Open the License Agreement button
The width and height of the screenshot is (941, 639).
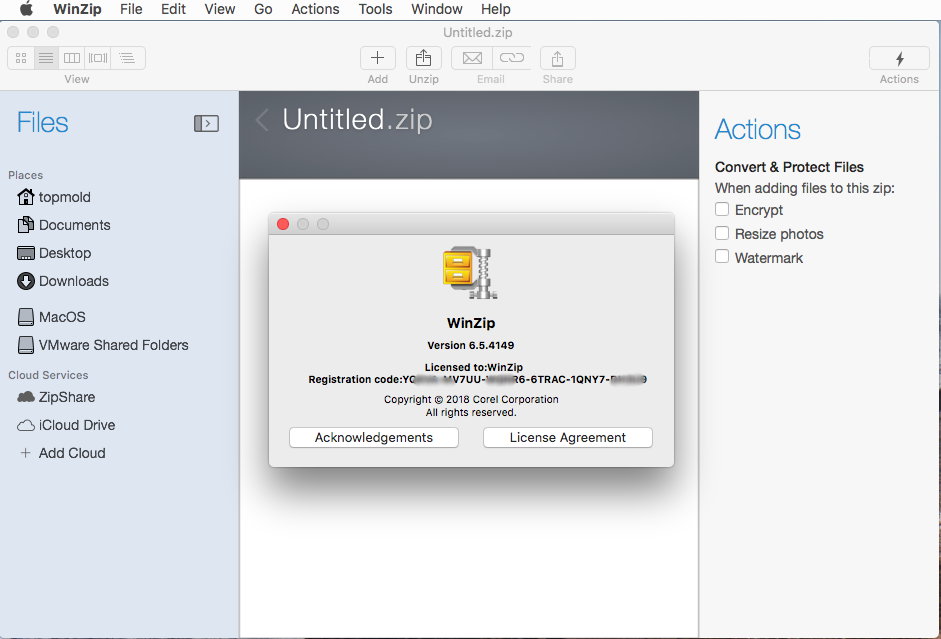tap(568, 437)
